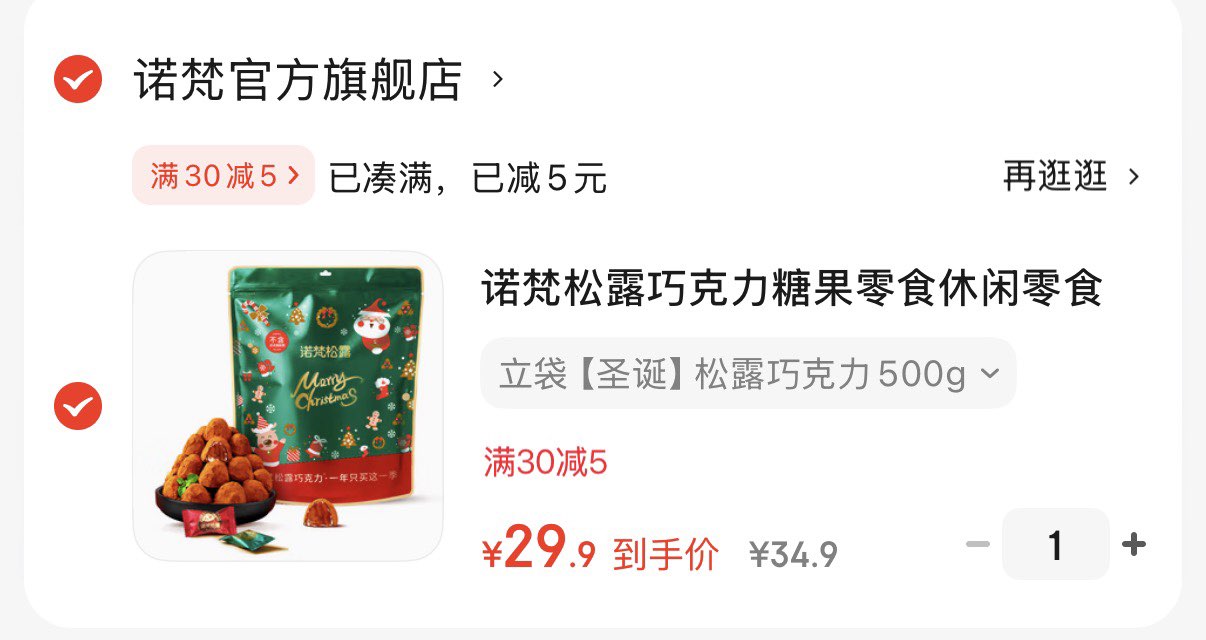Click the quantity field showing 1
Screen dimensions: 1206x640
pyautogui.click(x=1055, y=545)
